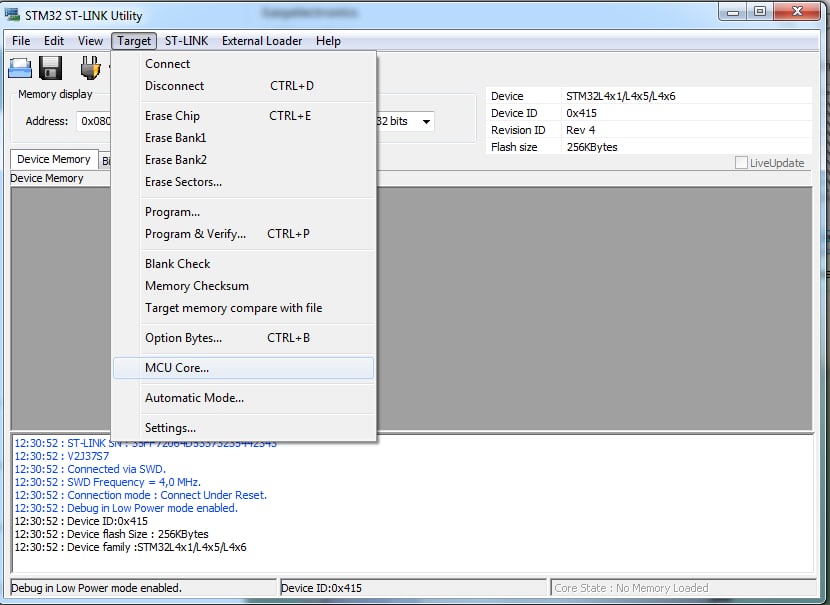
Task: Click log line 'Connected via SWD.'
Action: 90,469
